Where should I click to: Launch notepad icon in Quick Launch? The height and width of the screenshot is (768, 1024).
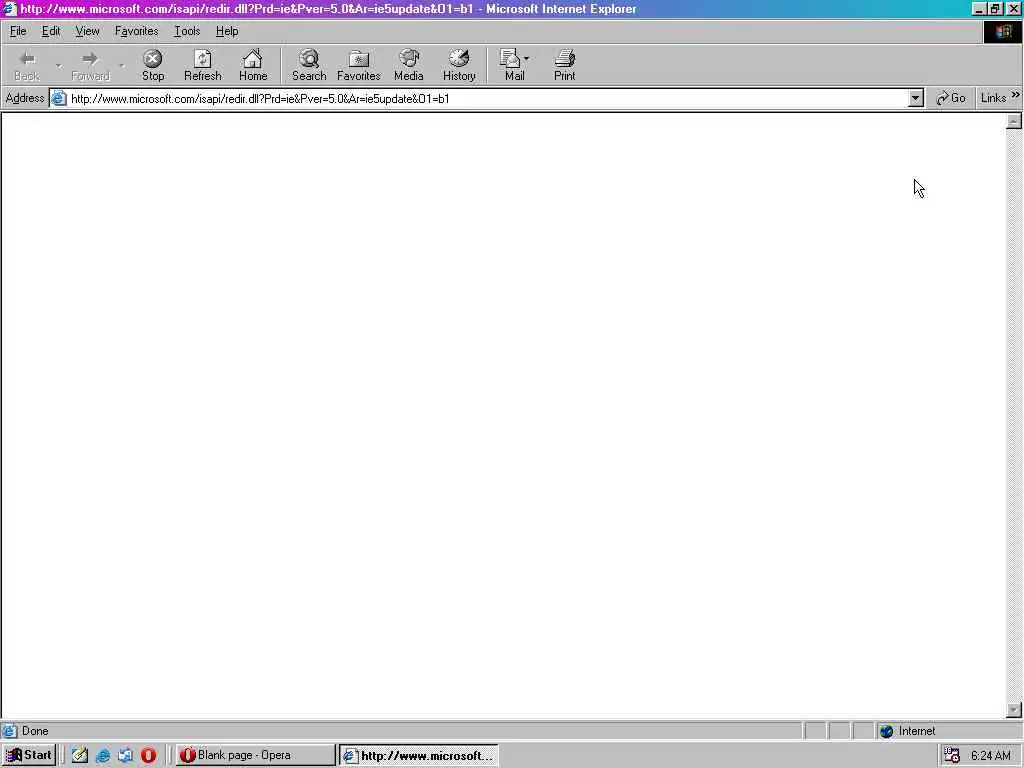tap(80, 756)
